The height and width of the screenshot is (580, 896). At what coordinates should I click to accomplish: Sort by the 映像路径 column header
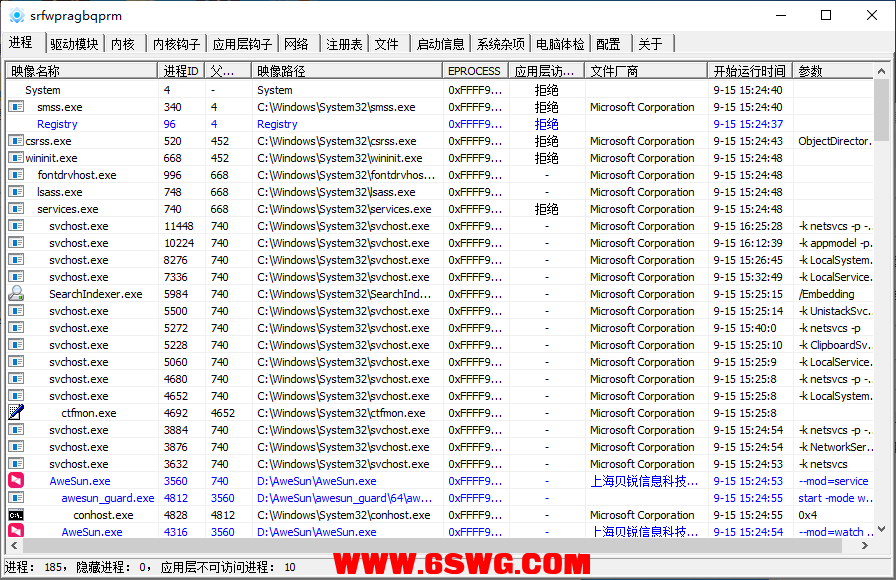(347, 71)
